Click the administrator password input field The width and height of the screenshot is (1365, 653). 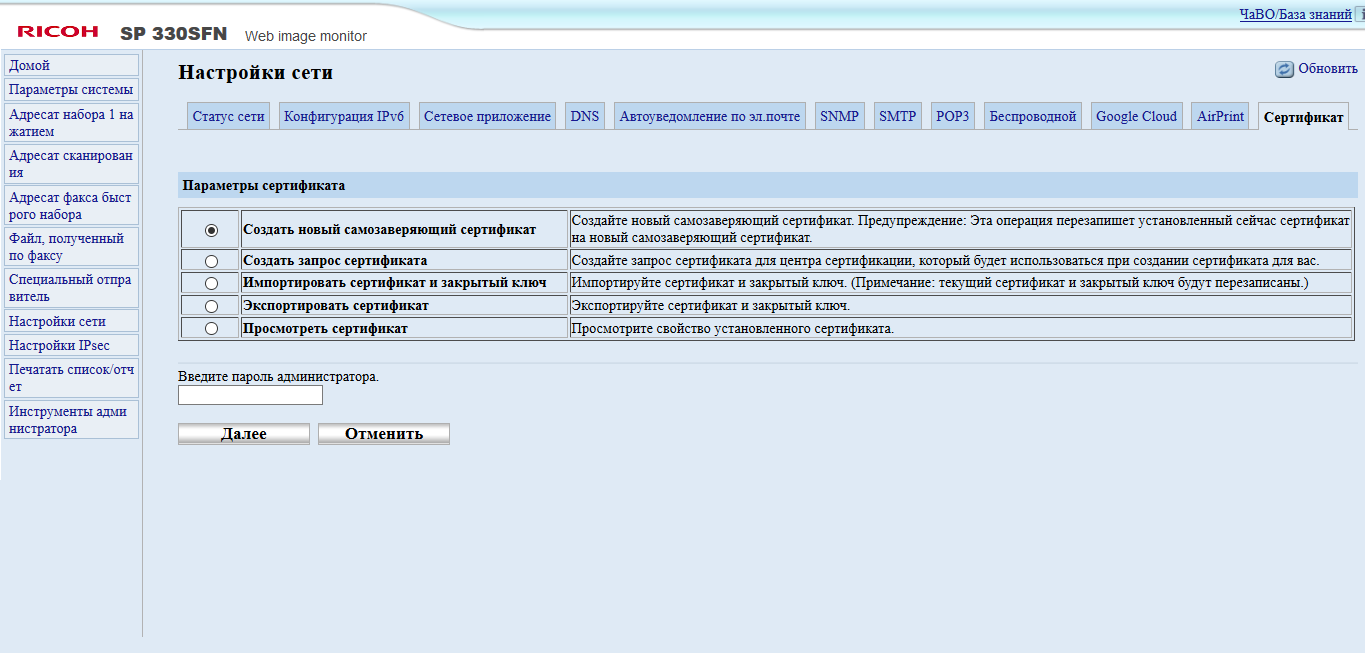click(250, 396)
